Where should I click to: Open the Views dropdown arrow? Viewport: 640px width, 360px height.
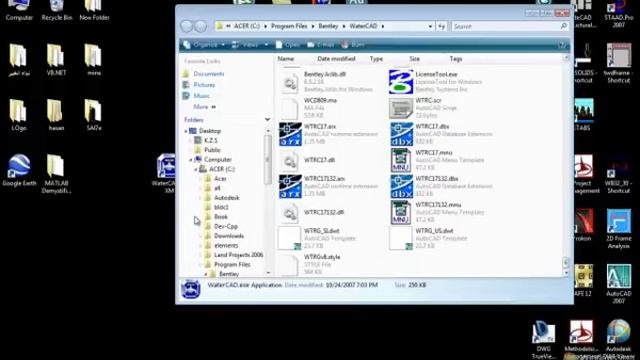pyautogui.click(x=266, y=45)
